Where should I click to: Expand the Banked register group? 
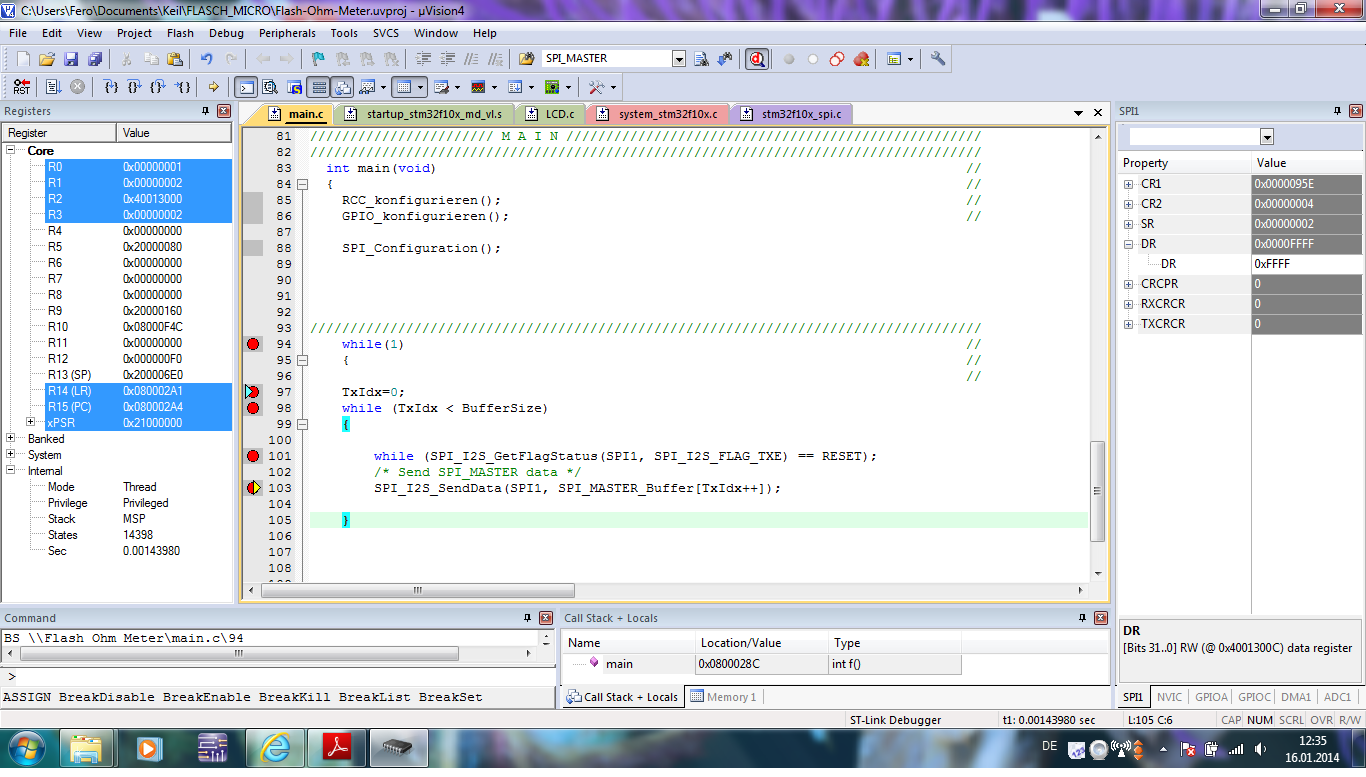click(11, 439)
